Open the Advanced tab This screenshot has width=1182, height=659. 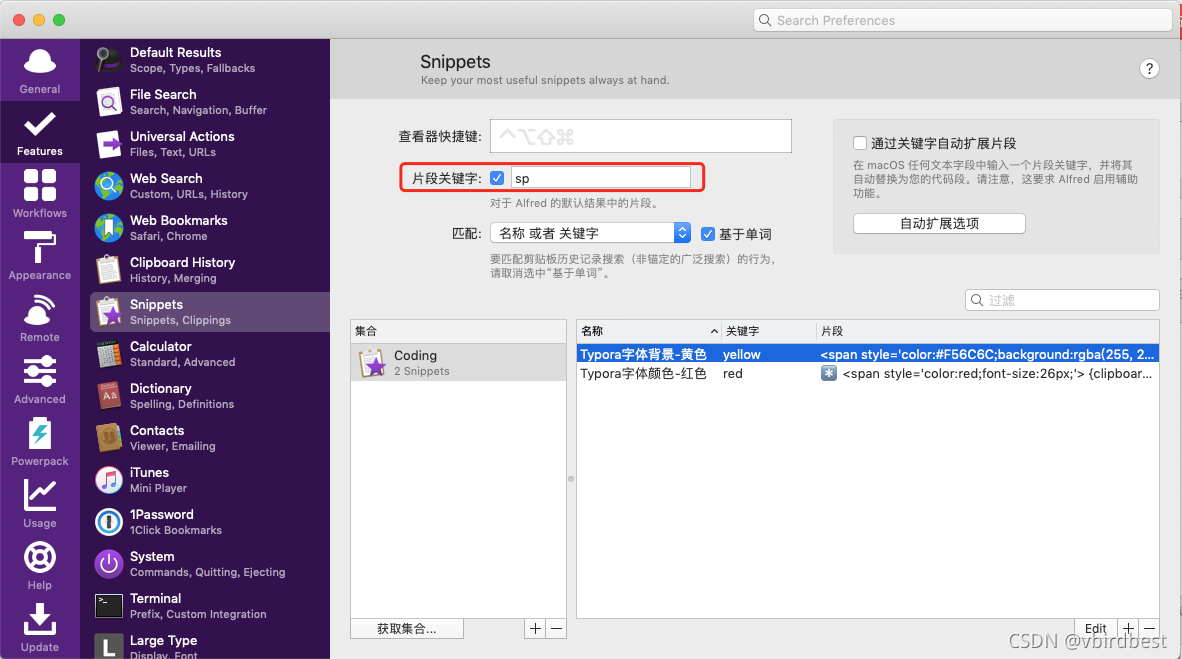click(39, 380)
